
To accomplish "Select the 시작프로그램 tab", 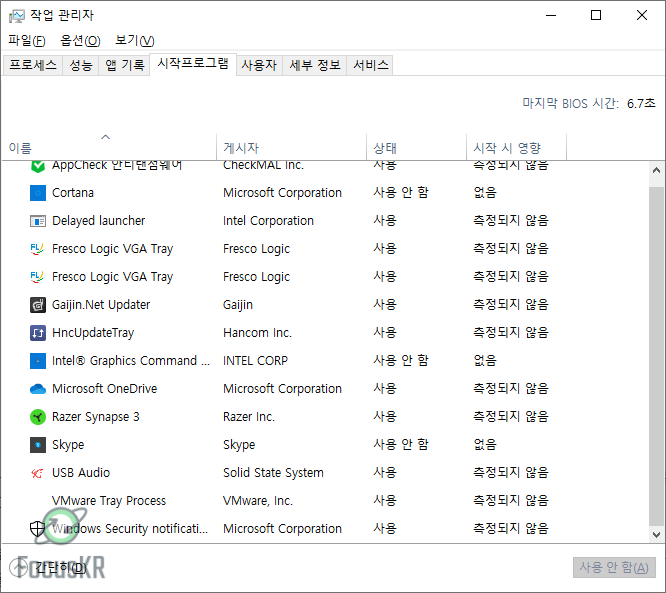I will 193,64.
